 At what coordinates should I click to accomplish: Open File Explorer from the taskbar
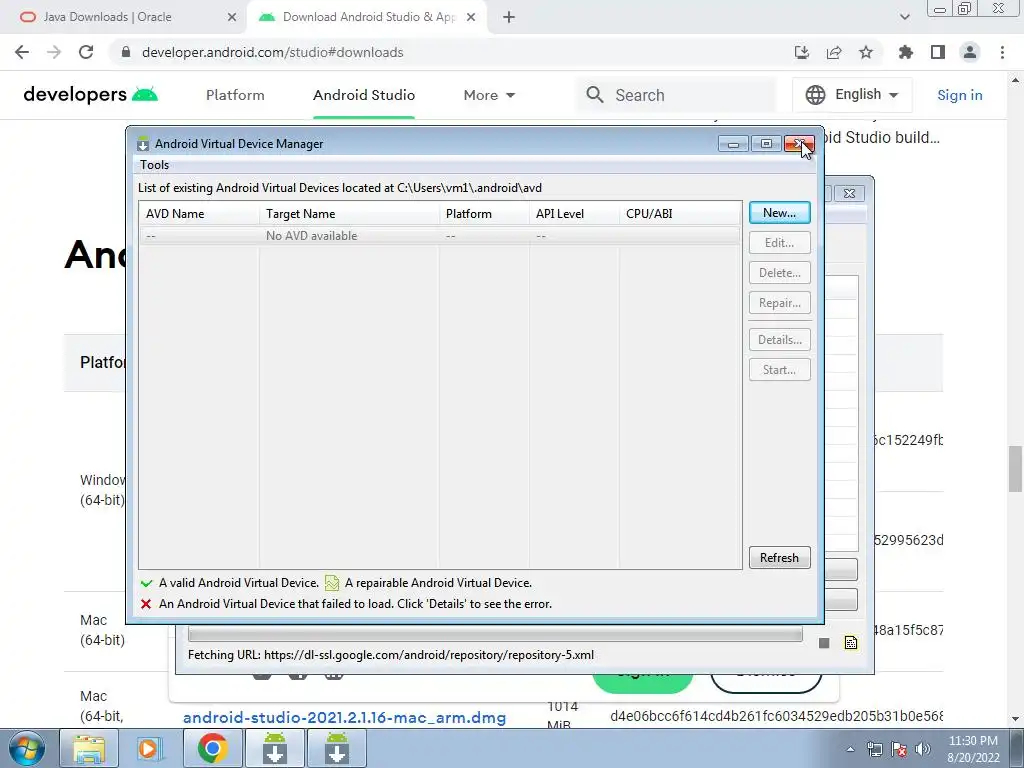point(89,748)
